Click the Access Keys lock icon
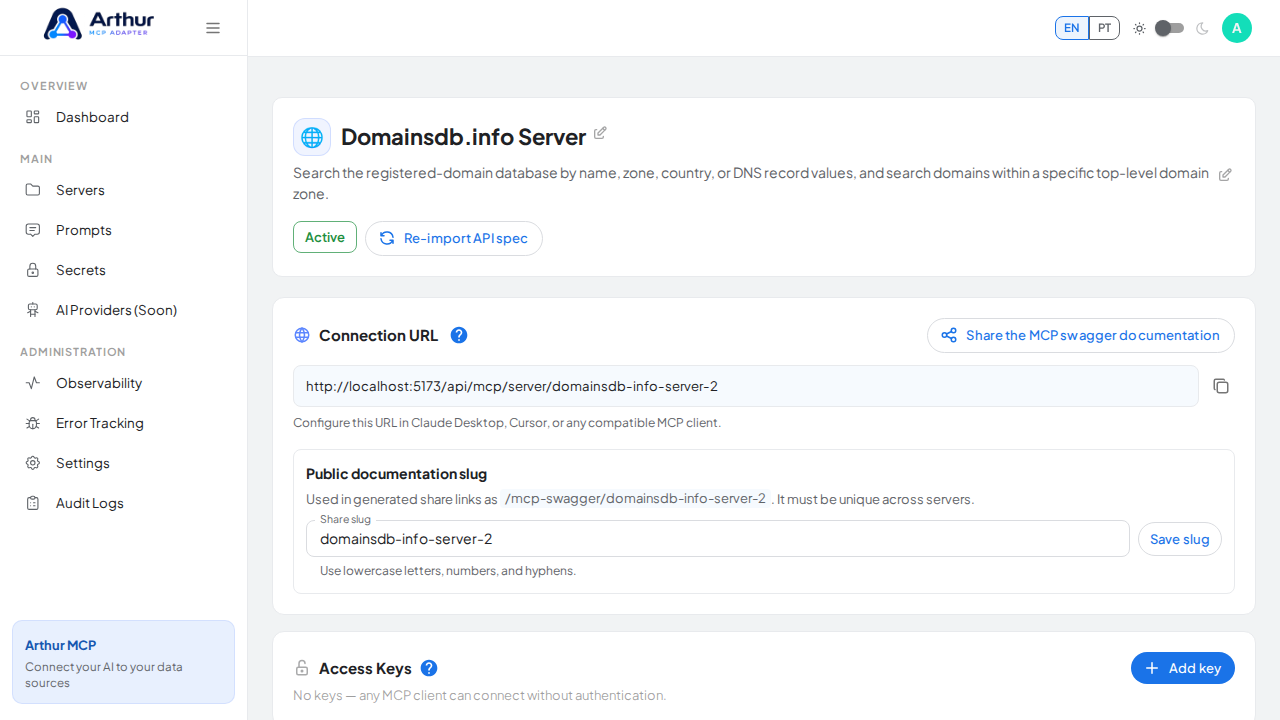The width and height of the screenshot is (1280, 720). click(x=302, y=668)
